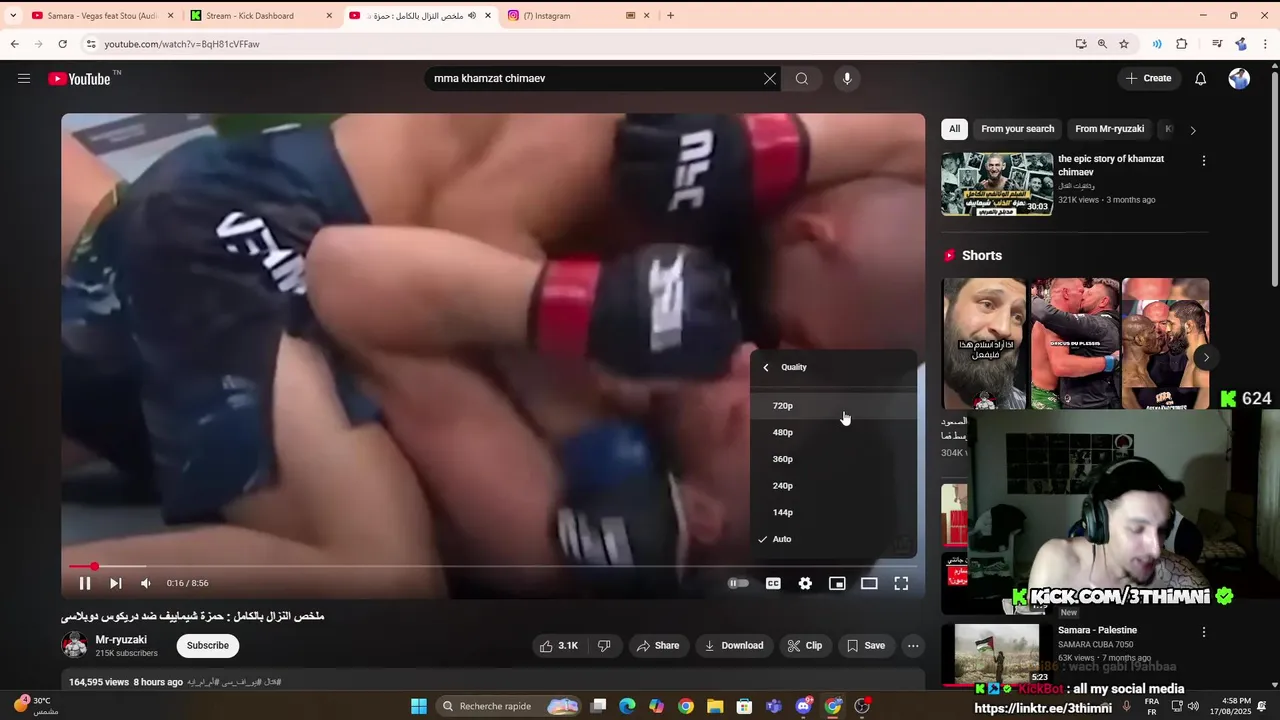The image size is (1280, 720).
Task: Open the first Short with bearded man
Action: point(985,344)
